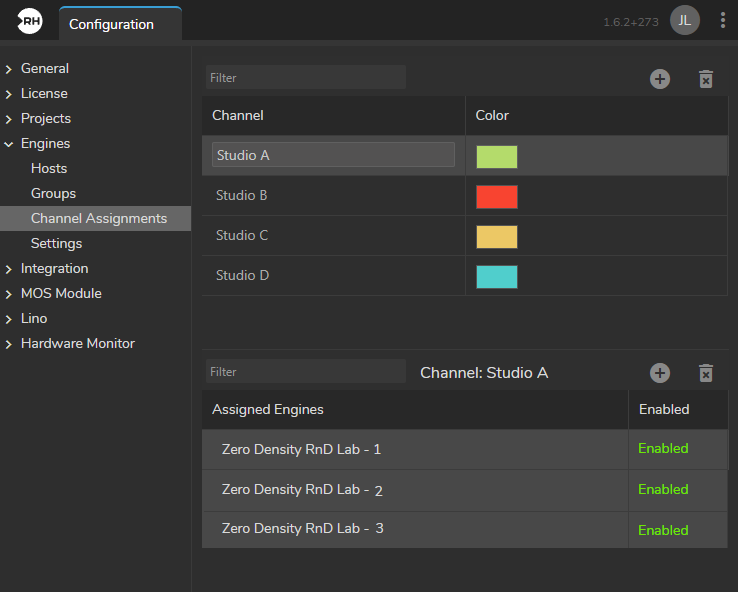Add assigned engine with plus icon
The height and width of the screenshot is (592, 738).
(660, 373)
